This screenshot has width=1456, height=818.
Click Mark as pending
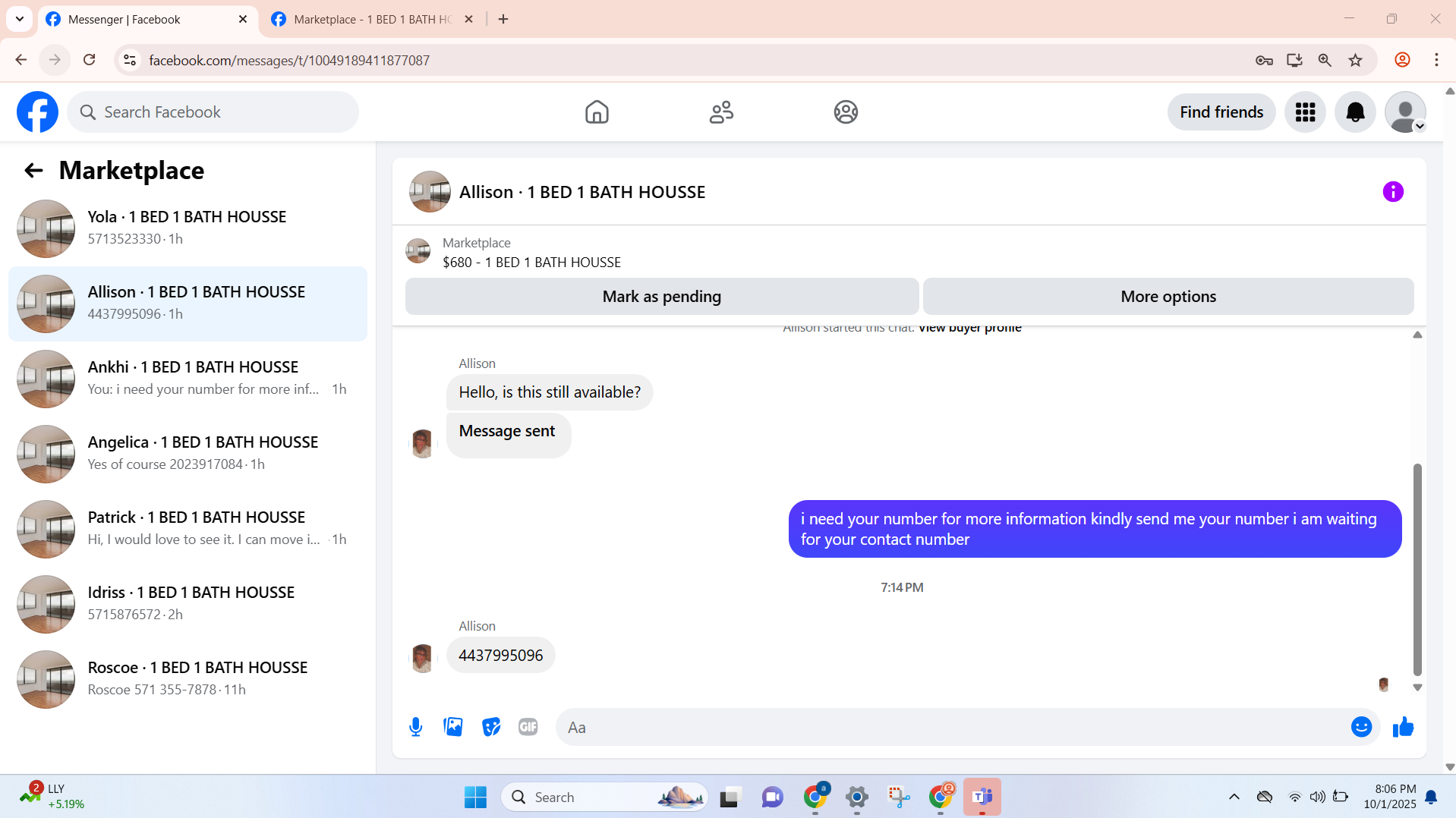coord(662,297)
